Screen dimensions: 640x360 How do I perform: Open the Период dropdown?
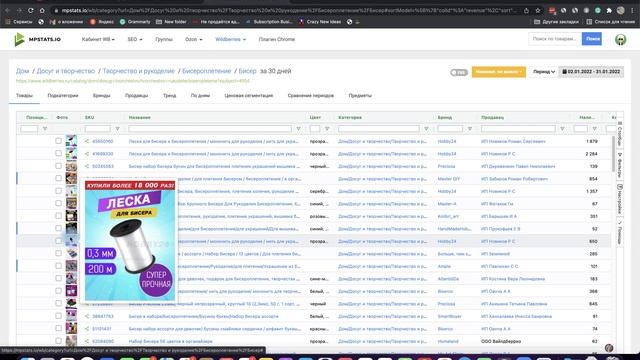coord(544,71)
